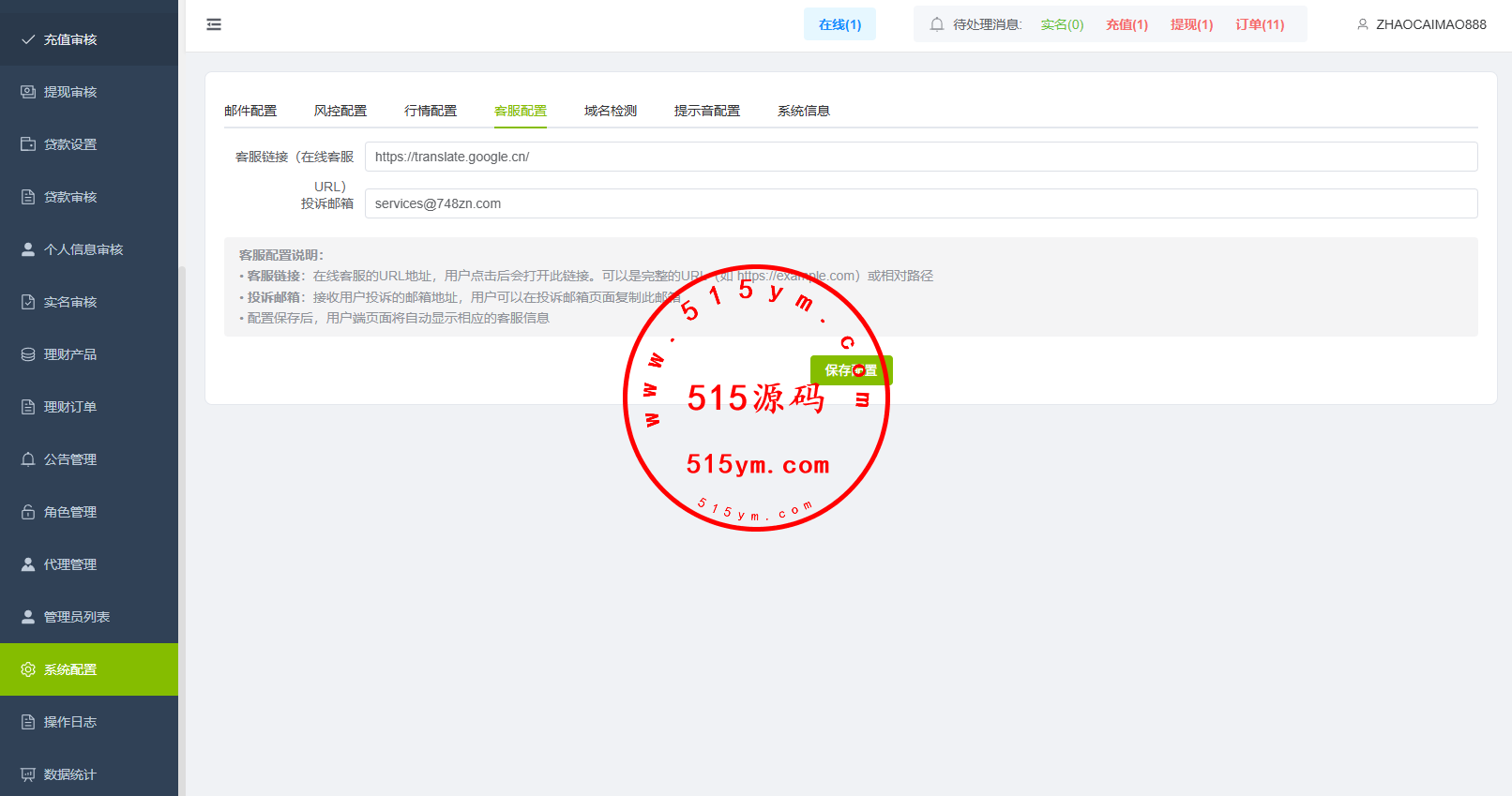1512x796 pixels.
Task: Click the 公告管理 bell icon in sidebar
Action: tap(28, 459)
